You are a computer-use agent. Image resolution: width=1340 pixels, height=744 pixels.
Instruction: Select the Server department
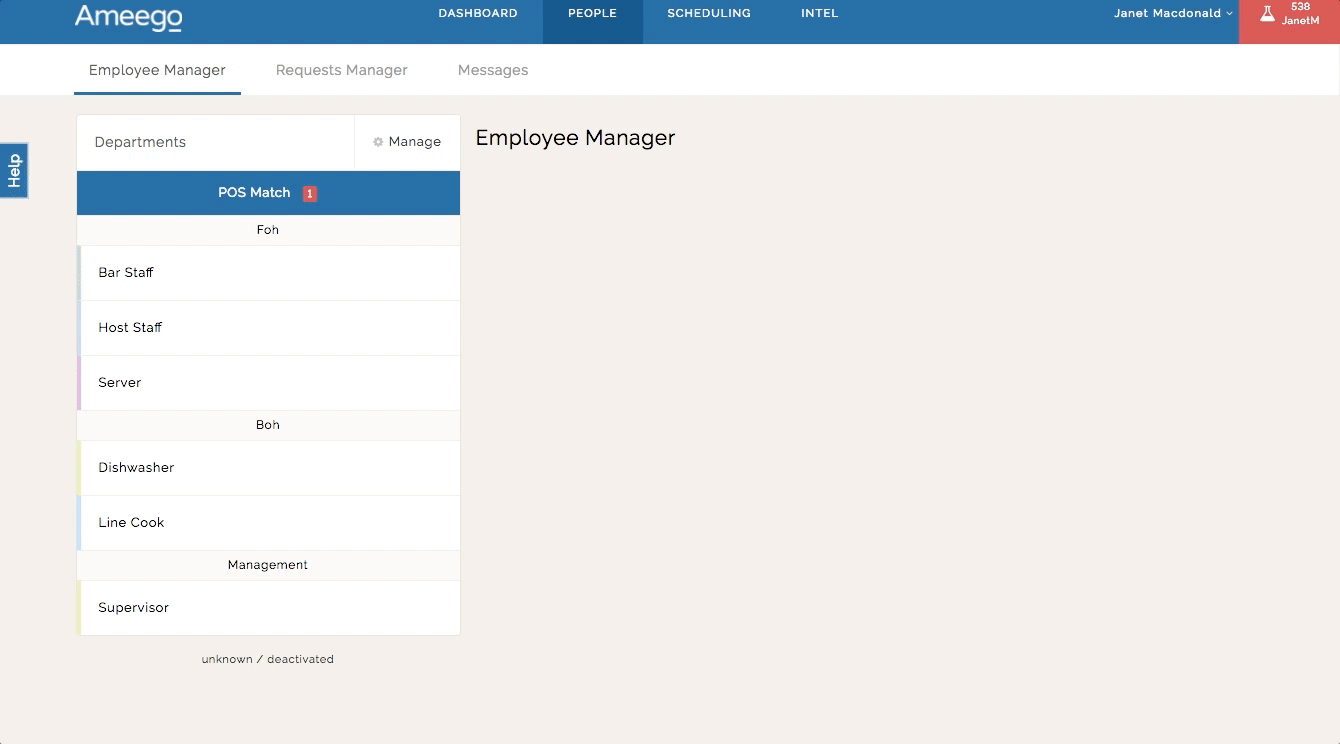click(x=268, y=383)
